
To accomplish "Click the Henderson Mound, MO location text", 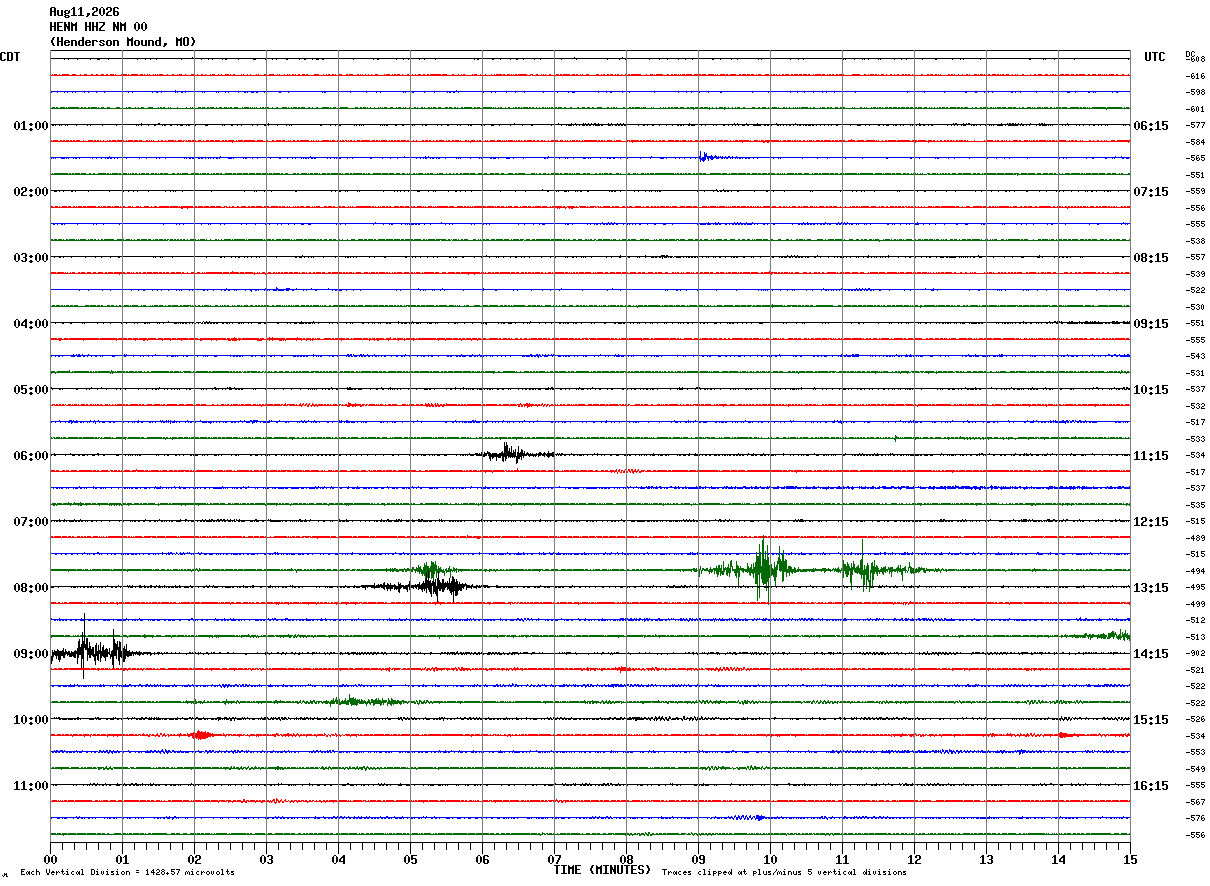I will 123,42.
